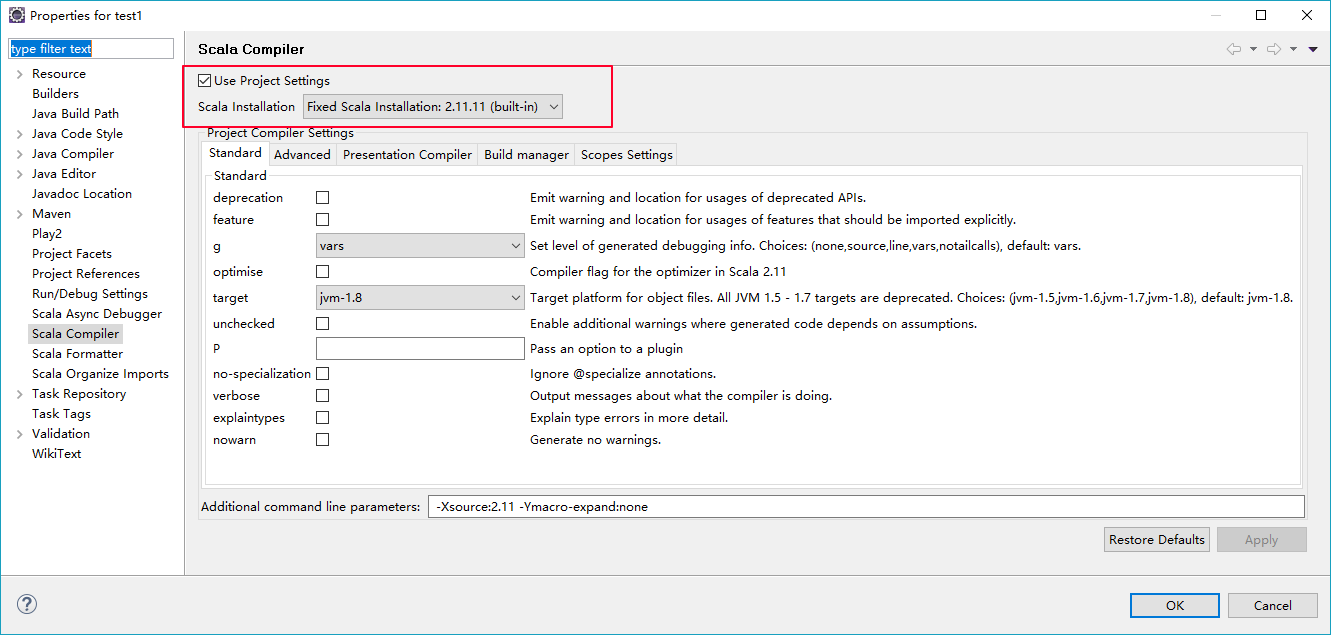Select Project Facets in the tree
Viewport: 1331px width, 635px height.
coord(72,254)
